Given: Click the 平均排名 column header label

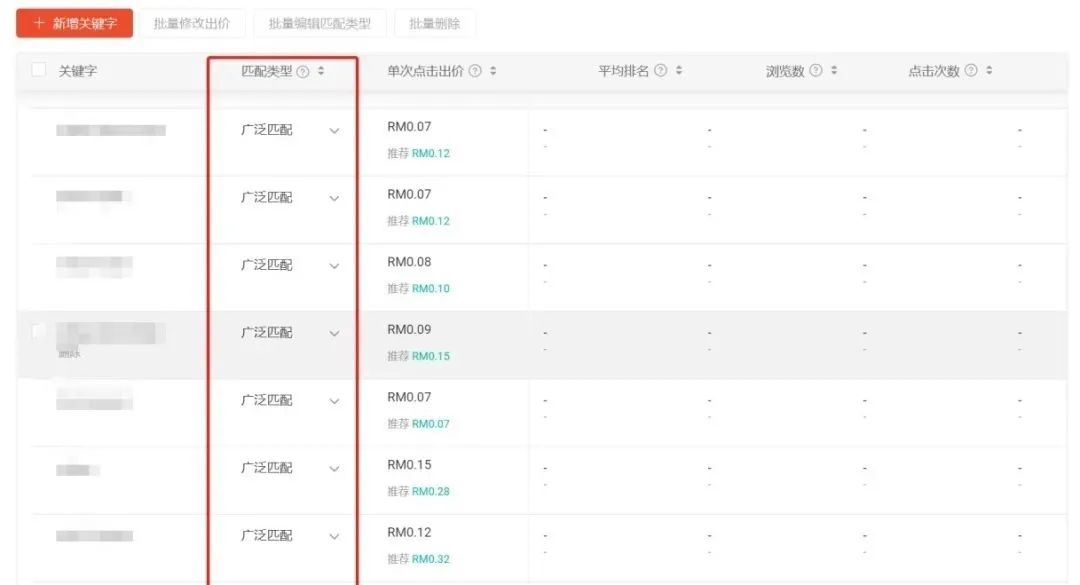Looking at the screenshot, I should pos(623,70).
